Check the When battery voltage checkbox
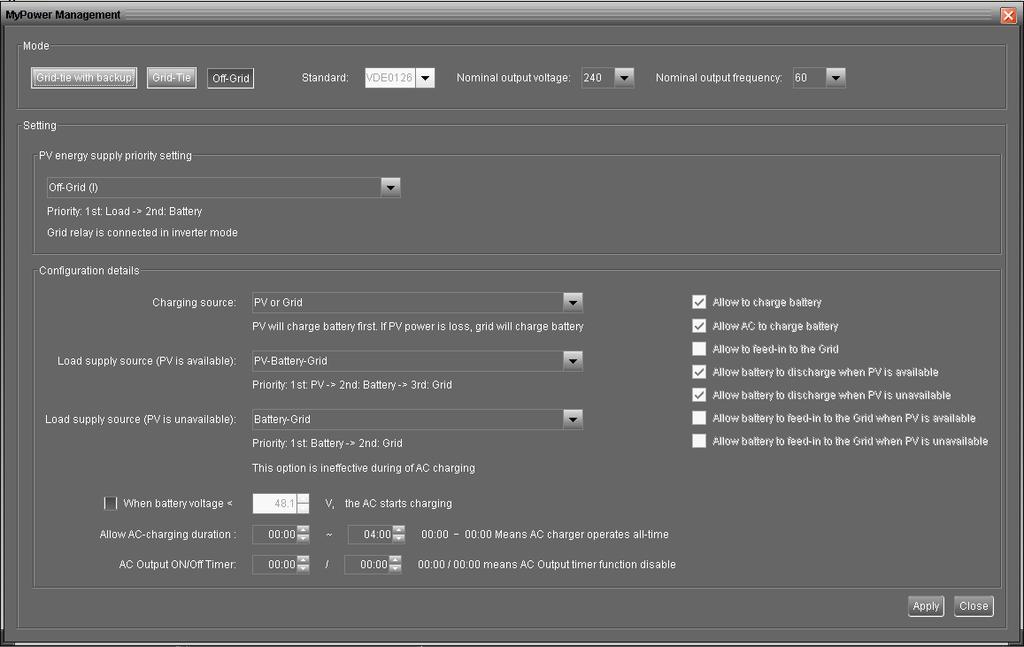Screen dimensions: 1024x647 [x=110, y=503]
